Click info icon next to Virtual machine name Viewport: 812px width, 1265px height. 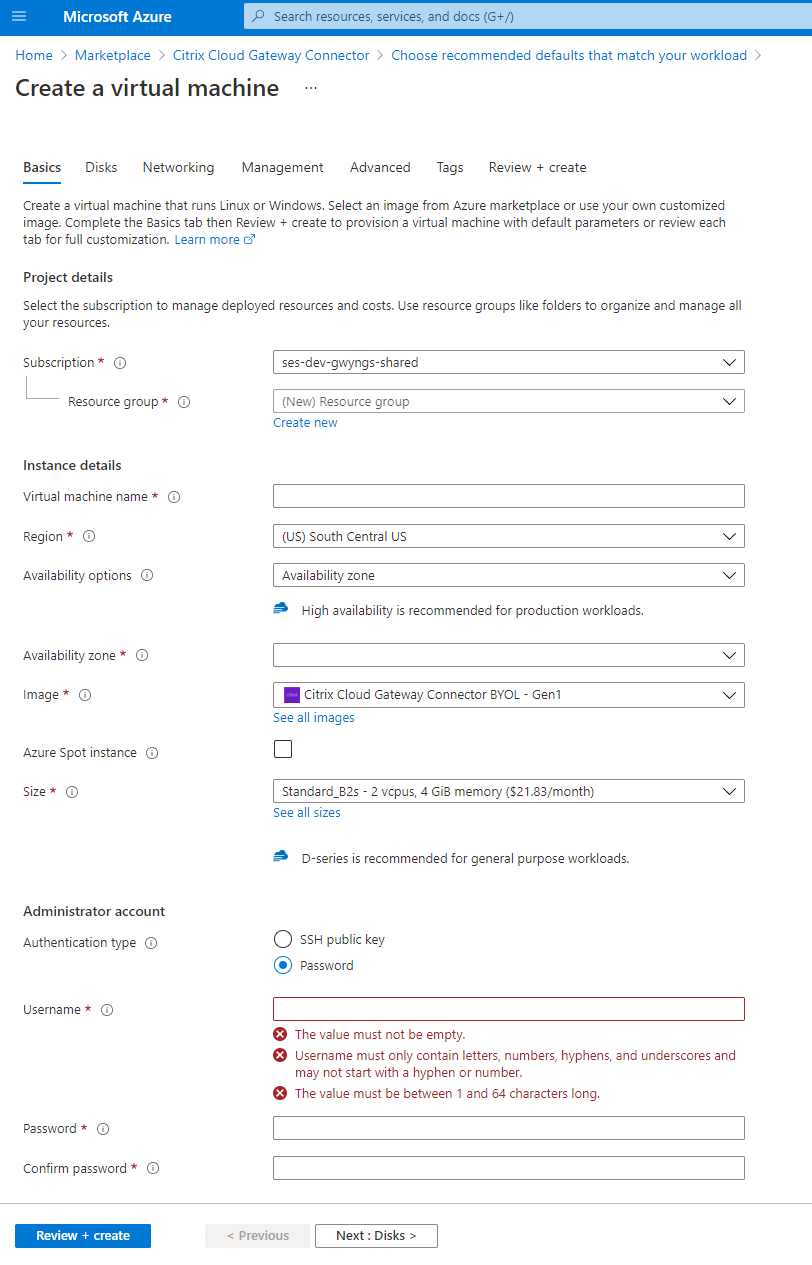(174, 497)
